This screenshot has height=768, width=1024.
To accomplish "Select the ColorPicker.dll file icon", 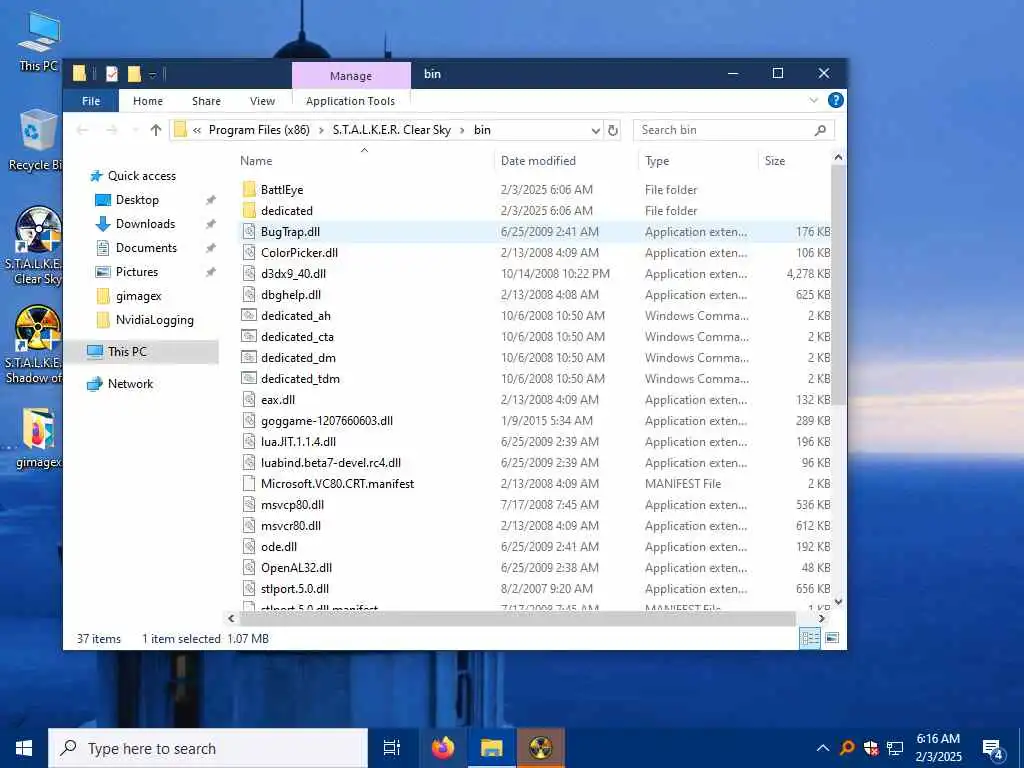I will coord(249,252).
